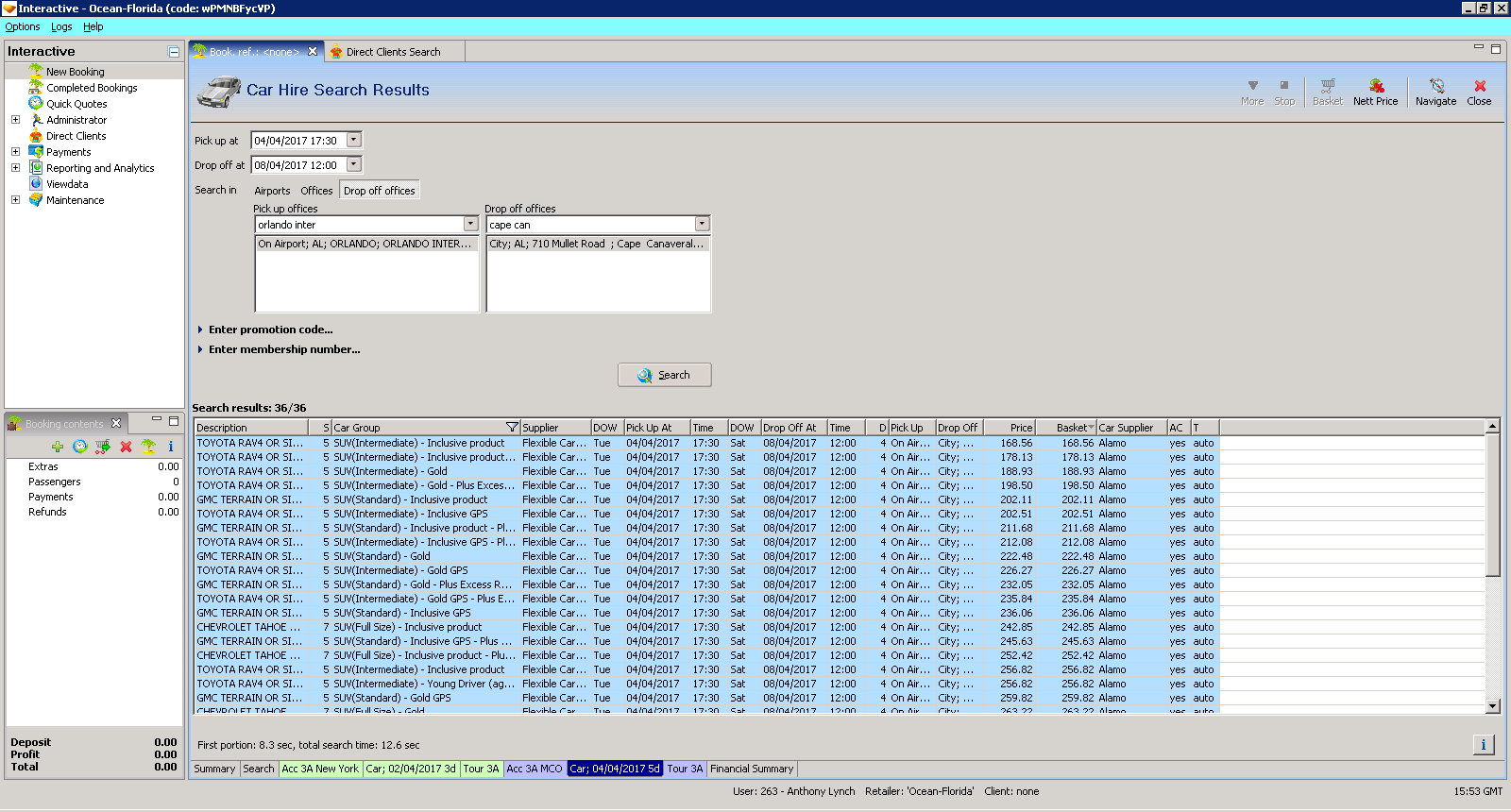This screenshot has width=1511, height=812.
Task: Switch to the Summary bottom tab
Action: pos(214,769)
